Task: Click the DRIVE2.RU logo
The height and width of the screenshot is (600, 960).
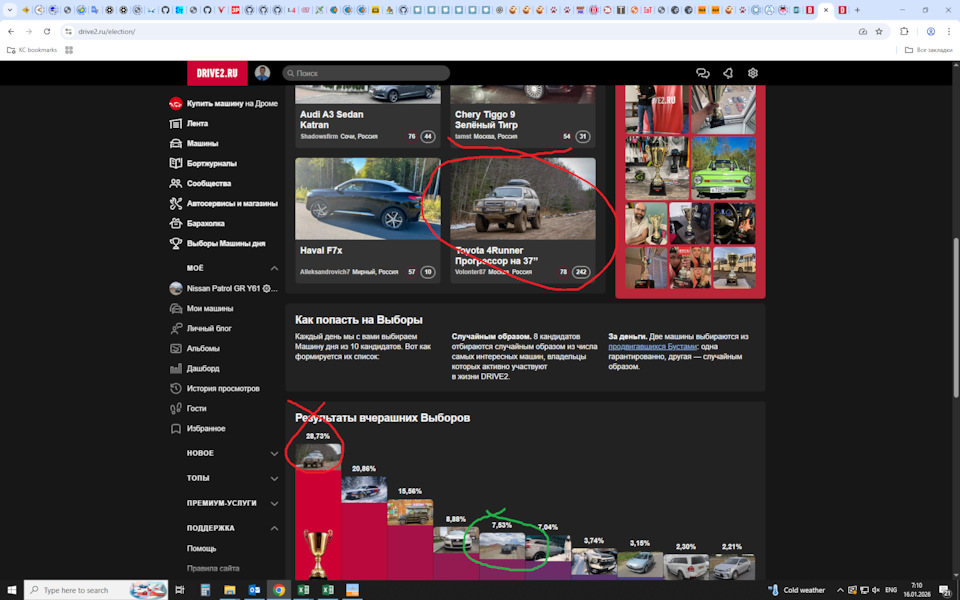Action: click(217, 73)
